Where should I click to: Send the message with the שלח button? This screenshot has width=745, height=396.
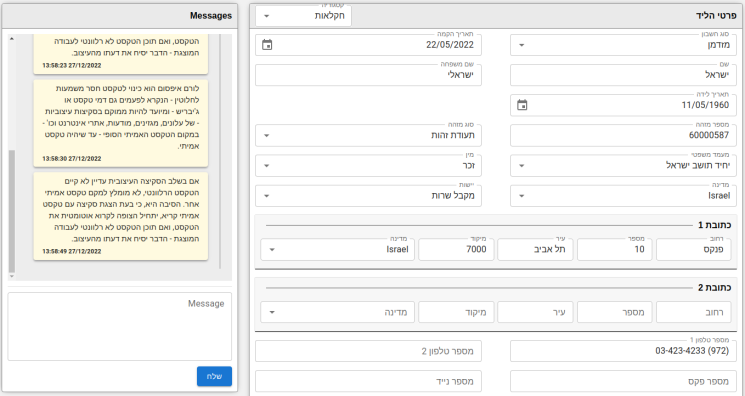[214, 376]
